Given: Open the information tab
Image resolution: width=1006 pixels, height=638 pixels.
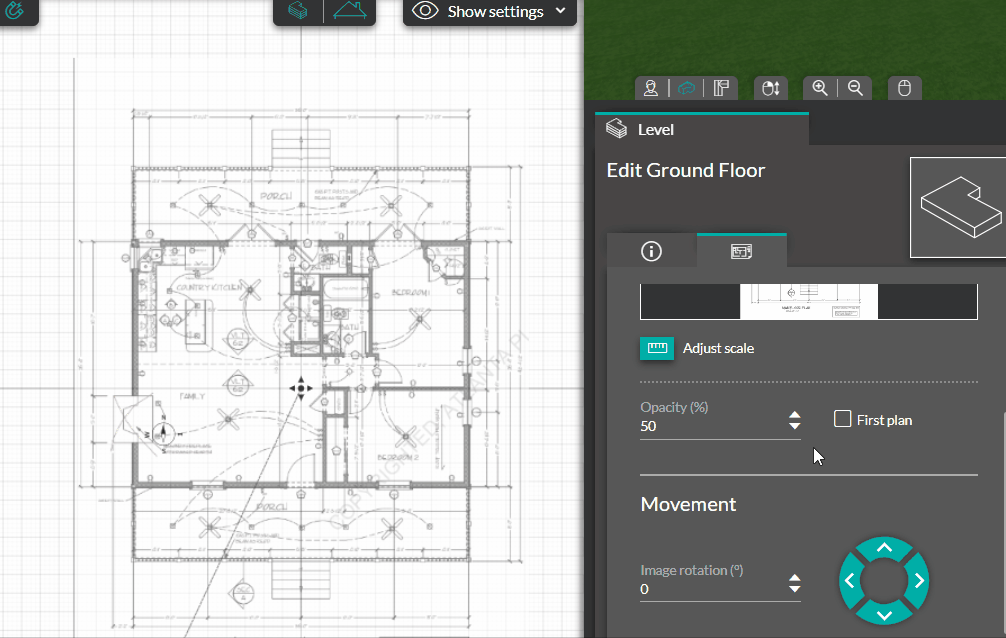Looking at the screenshot, I should 651,251.
